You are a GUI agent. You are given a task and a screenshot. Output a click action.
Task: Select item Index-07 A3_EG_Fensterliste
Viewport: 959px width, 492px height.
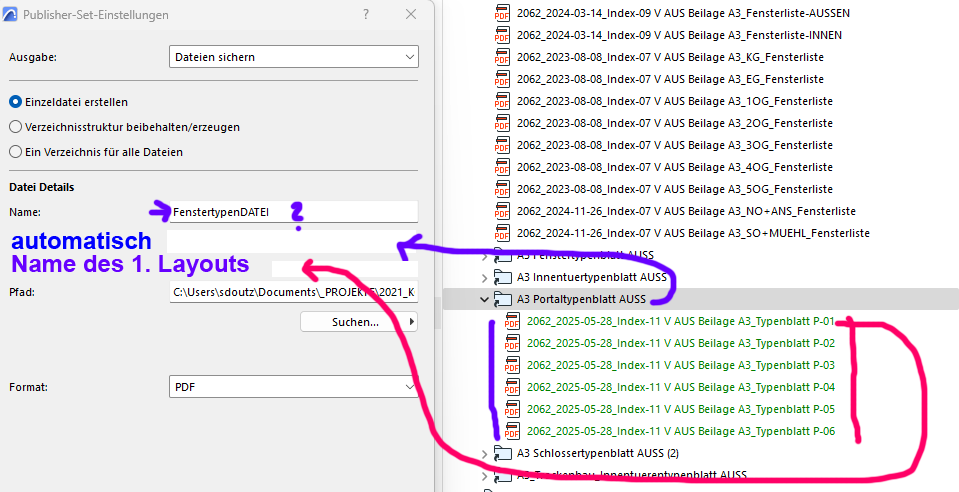tap(670, 79)
